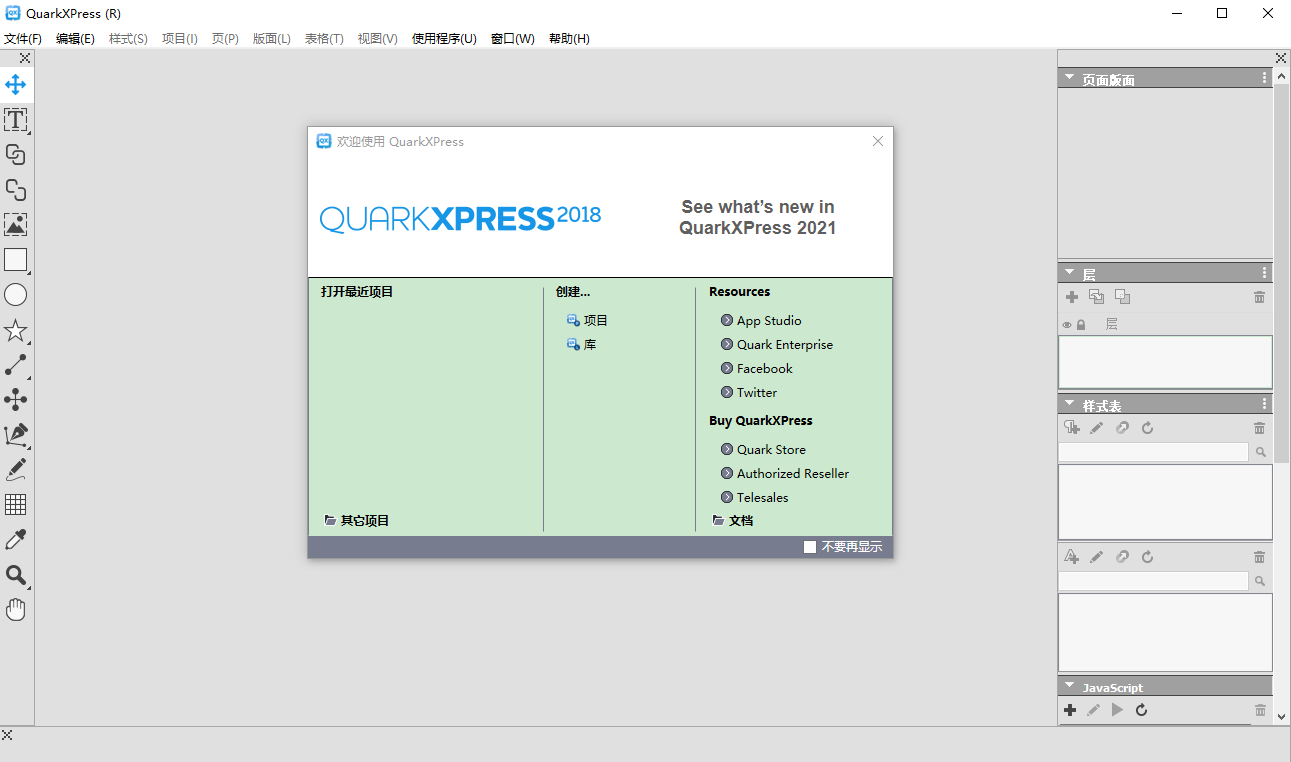1291x762 pixels.
Task: Collapse the 样式表 panel triangle
Action: pyautogui.click(x=1069, y=404)
